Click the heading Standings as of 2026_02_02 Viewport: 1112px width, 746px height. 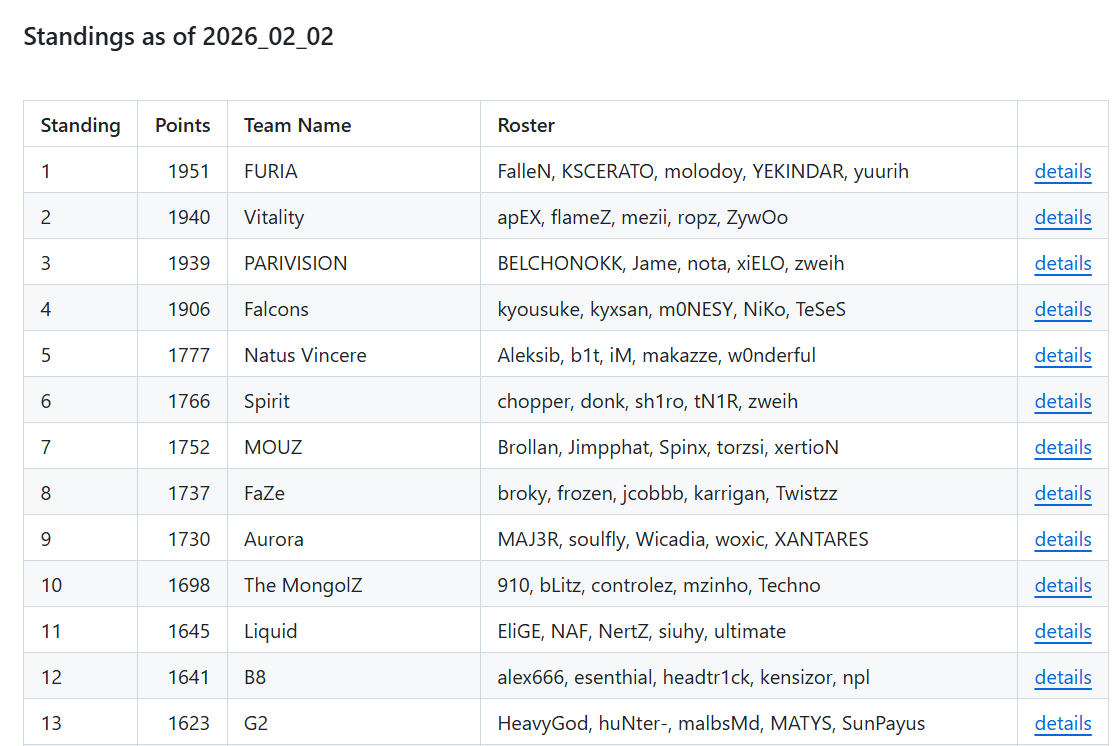178,36
